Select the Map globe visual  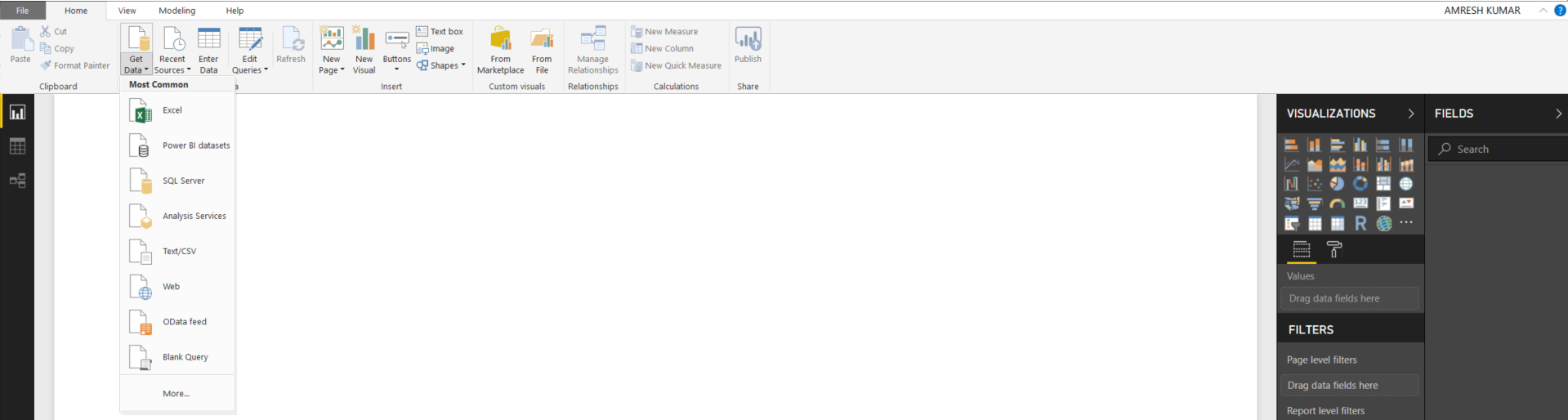pos(1406,184)
